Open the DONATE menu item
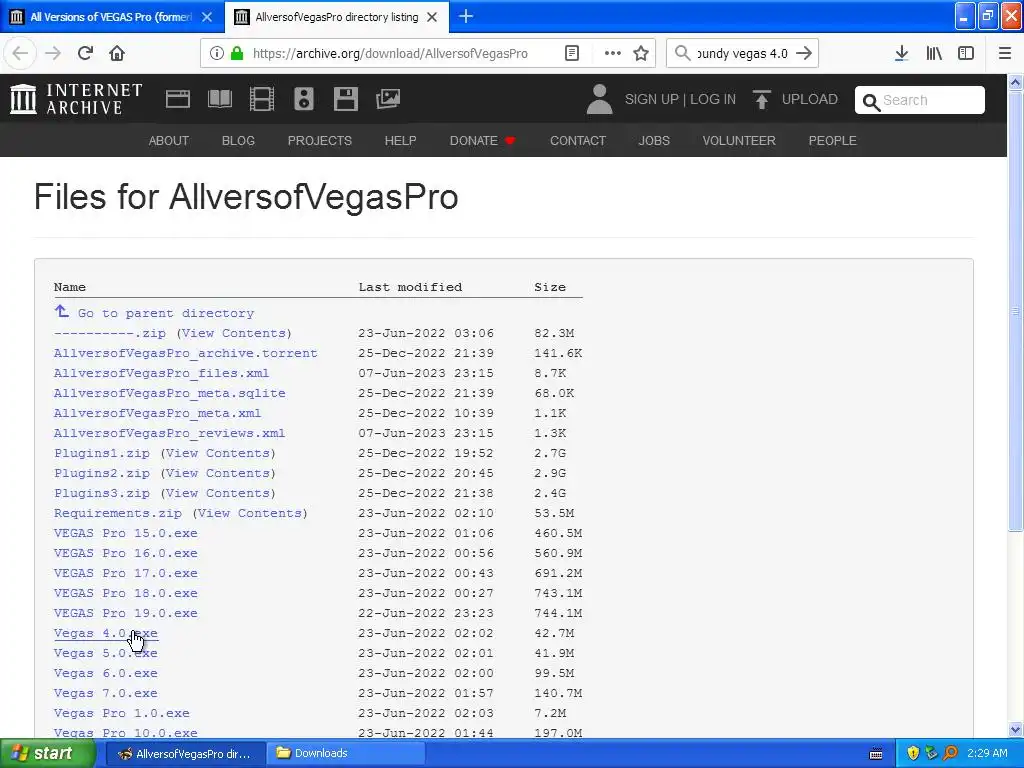 tap(483, 140)
